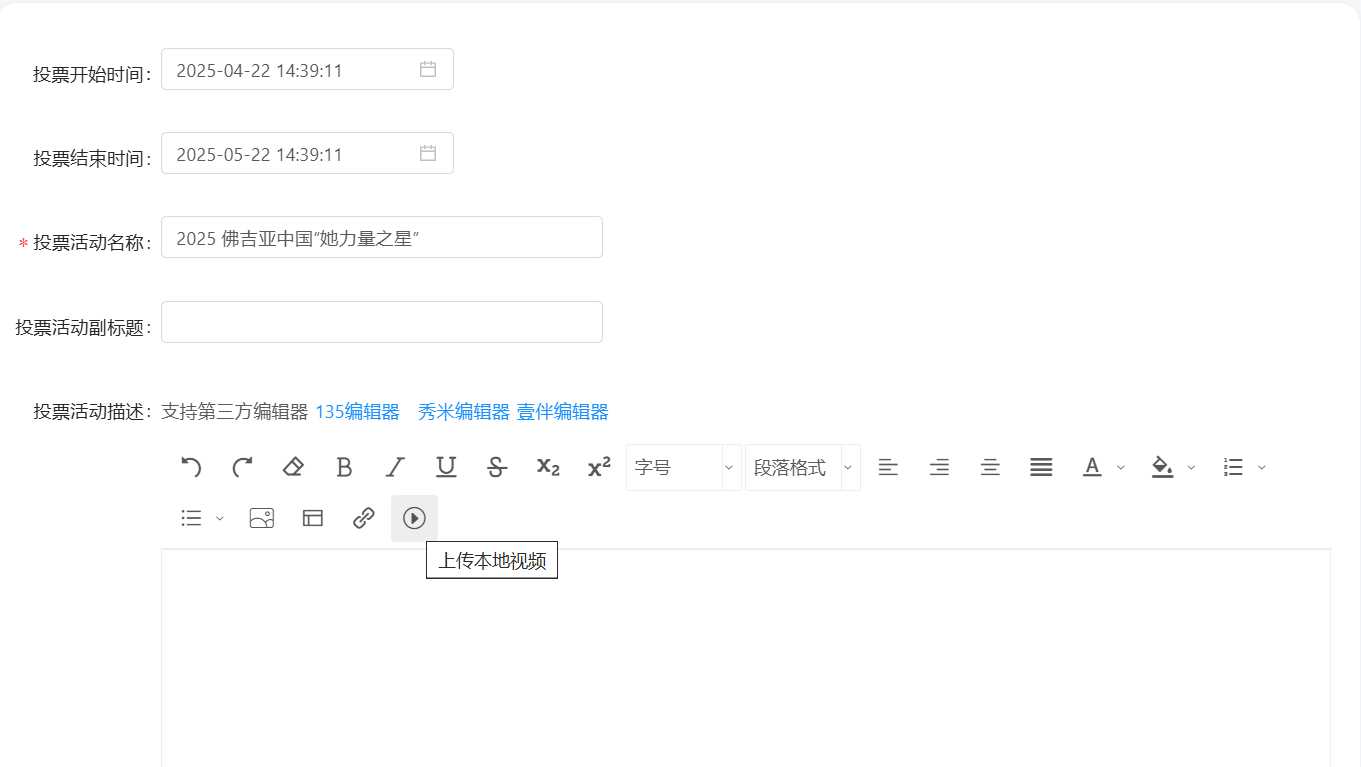Open the 段落格式 paragraph format dropdown
The height and width of the screenshot is (767, 1361).
(x=802, y=467)
